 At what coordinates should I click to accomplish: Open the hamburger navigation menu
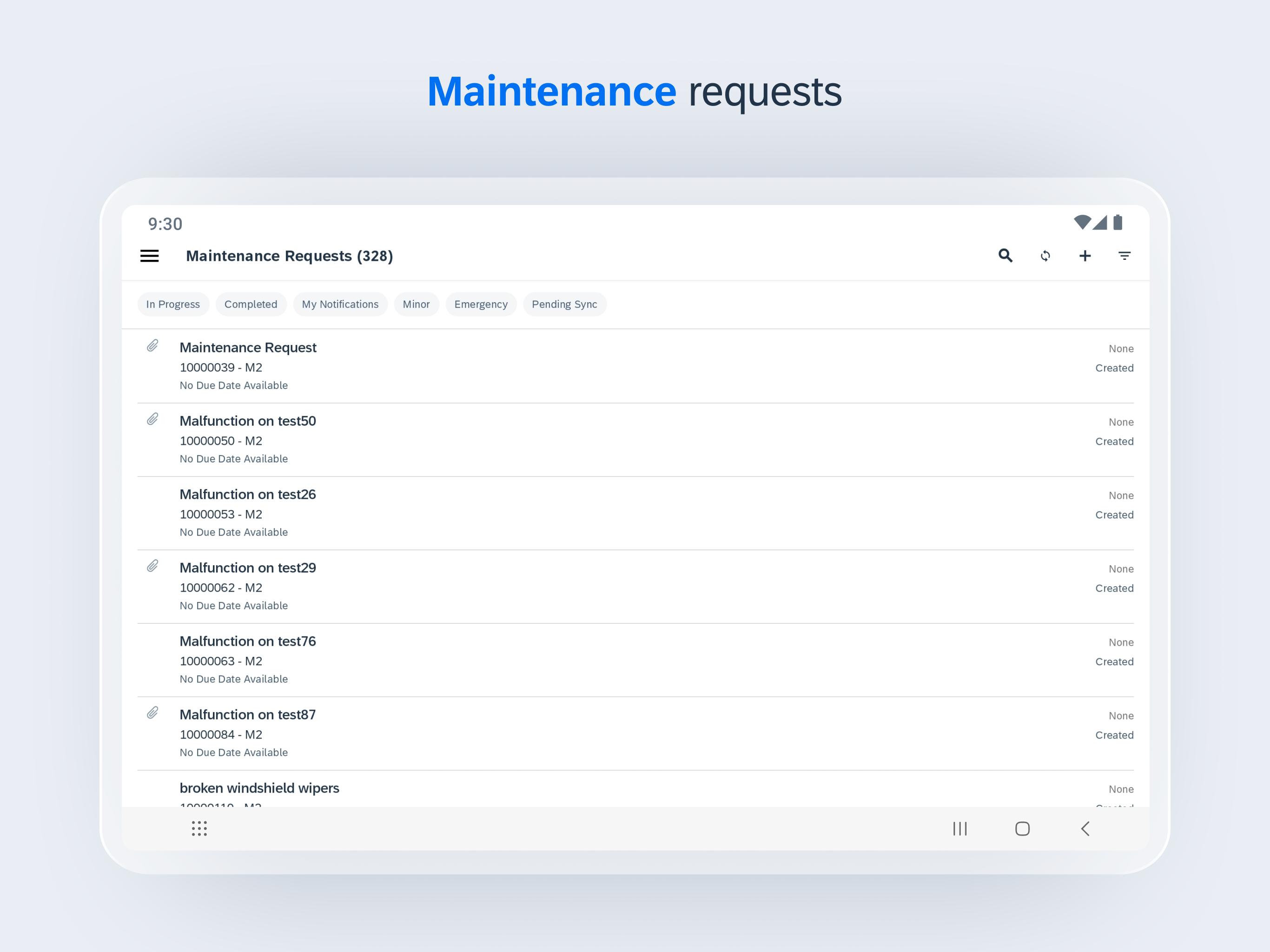pyautogui.click(x=149, y=256)
